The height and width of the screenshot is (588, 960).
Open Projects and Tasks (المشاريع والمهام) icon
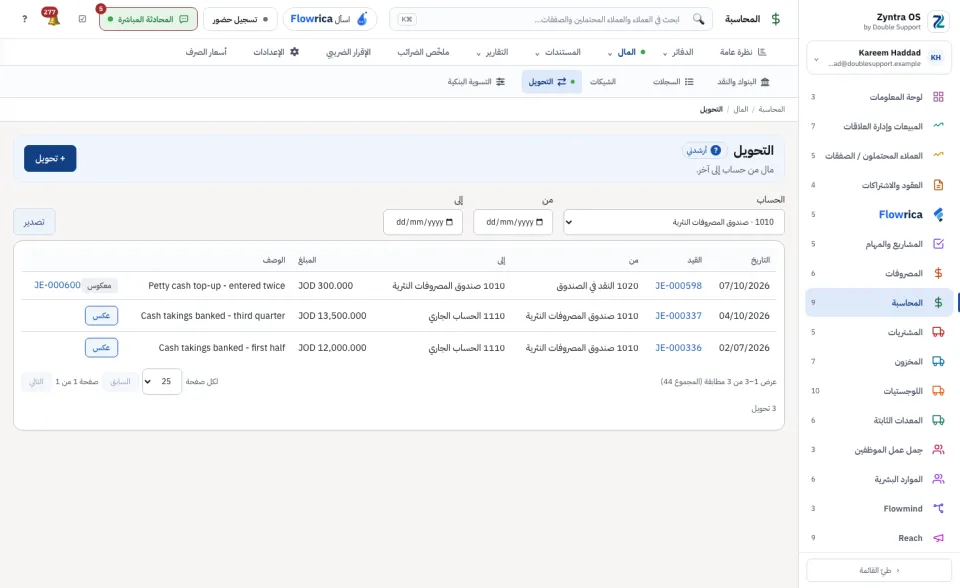pyautogui.click(x=938, y=244)
